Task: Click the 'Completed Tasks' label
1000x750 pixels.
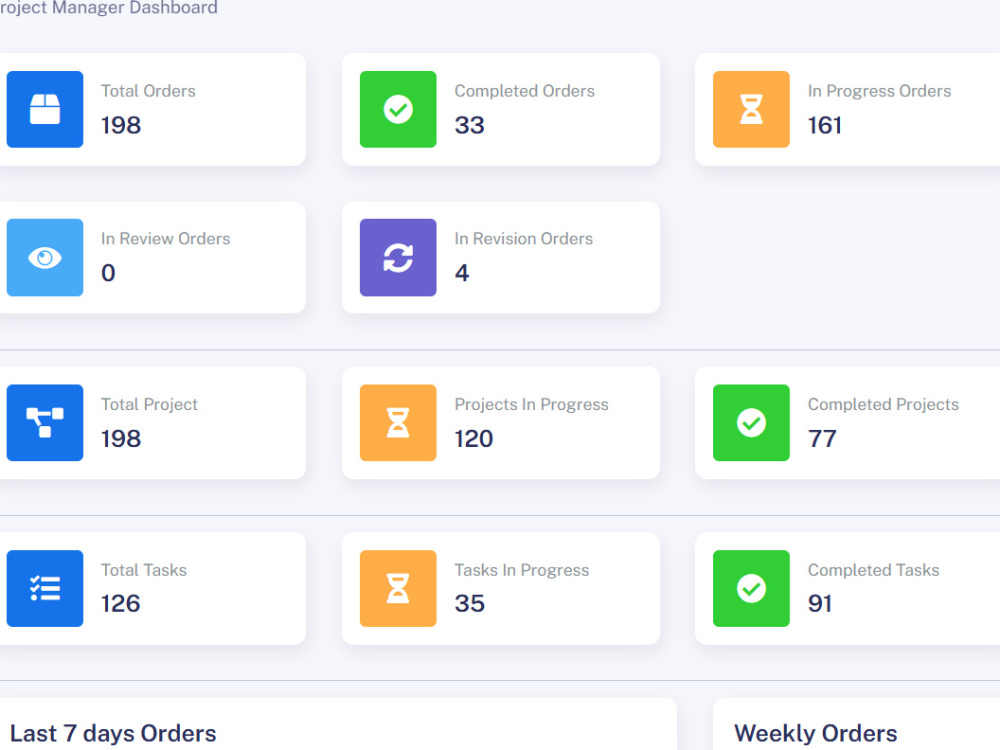Action: pyautogui.click(x=874, y=570)
